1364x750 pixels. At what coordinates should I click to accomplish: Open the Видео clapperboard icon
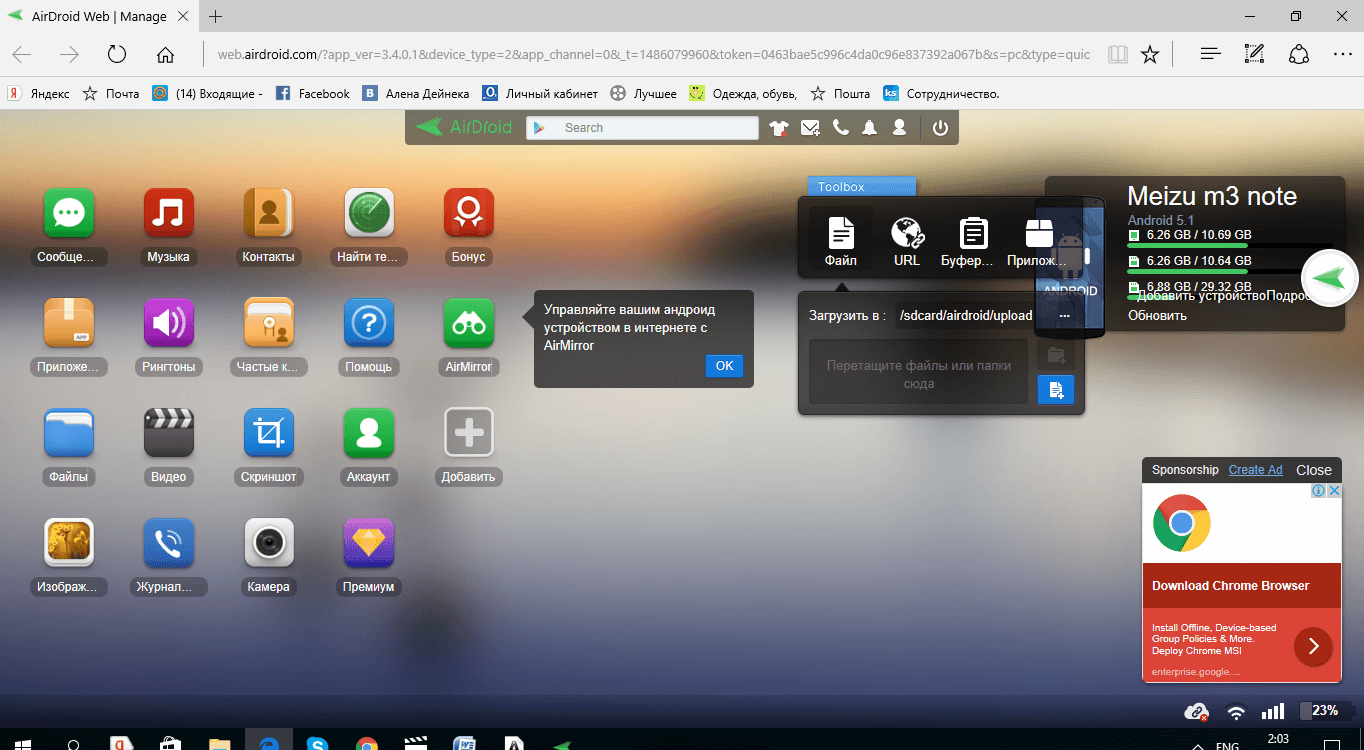pos(168,432)
